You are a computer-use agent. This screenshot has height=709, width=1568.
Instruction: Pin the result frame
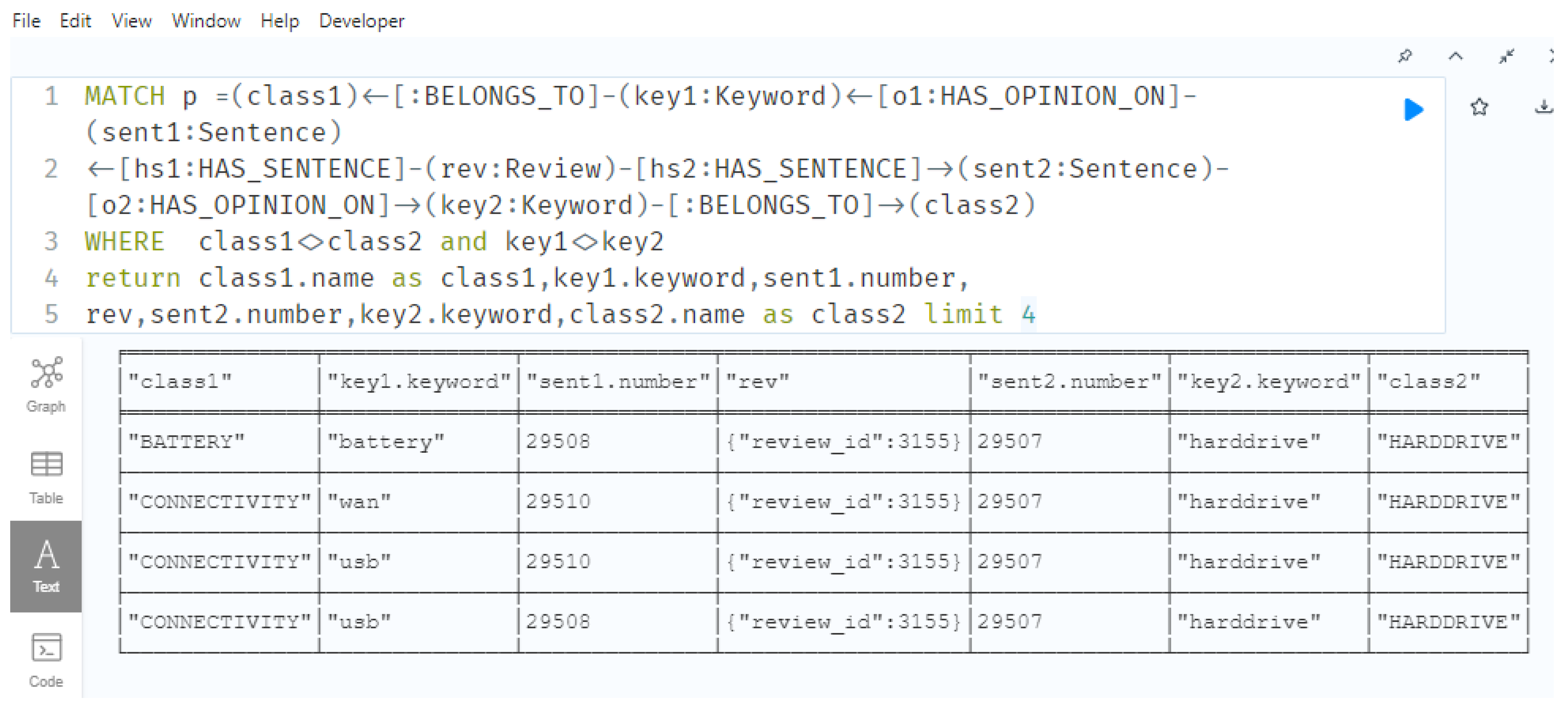[1405, 56]
